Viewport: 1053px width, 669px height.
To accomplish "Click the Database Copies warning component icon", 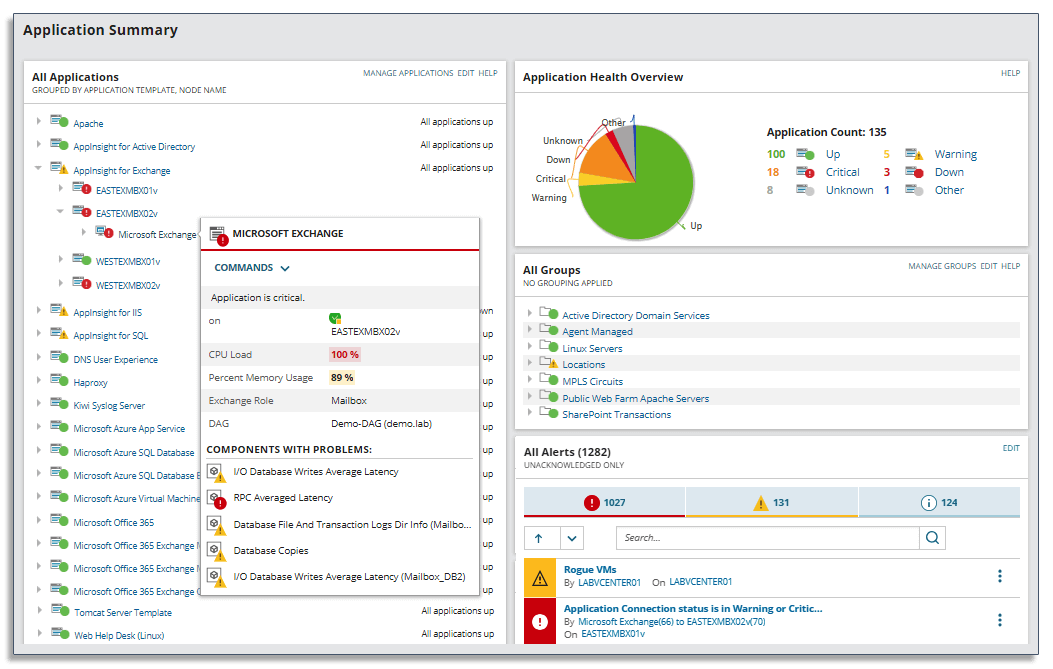I will pos(216,551).
